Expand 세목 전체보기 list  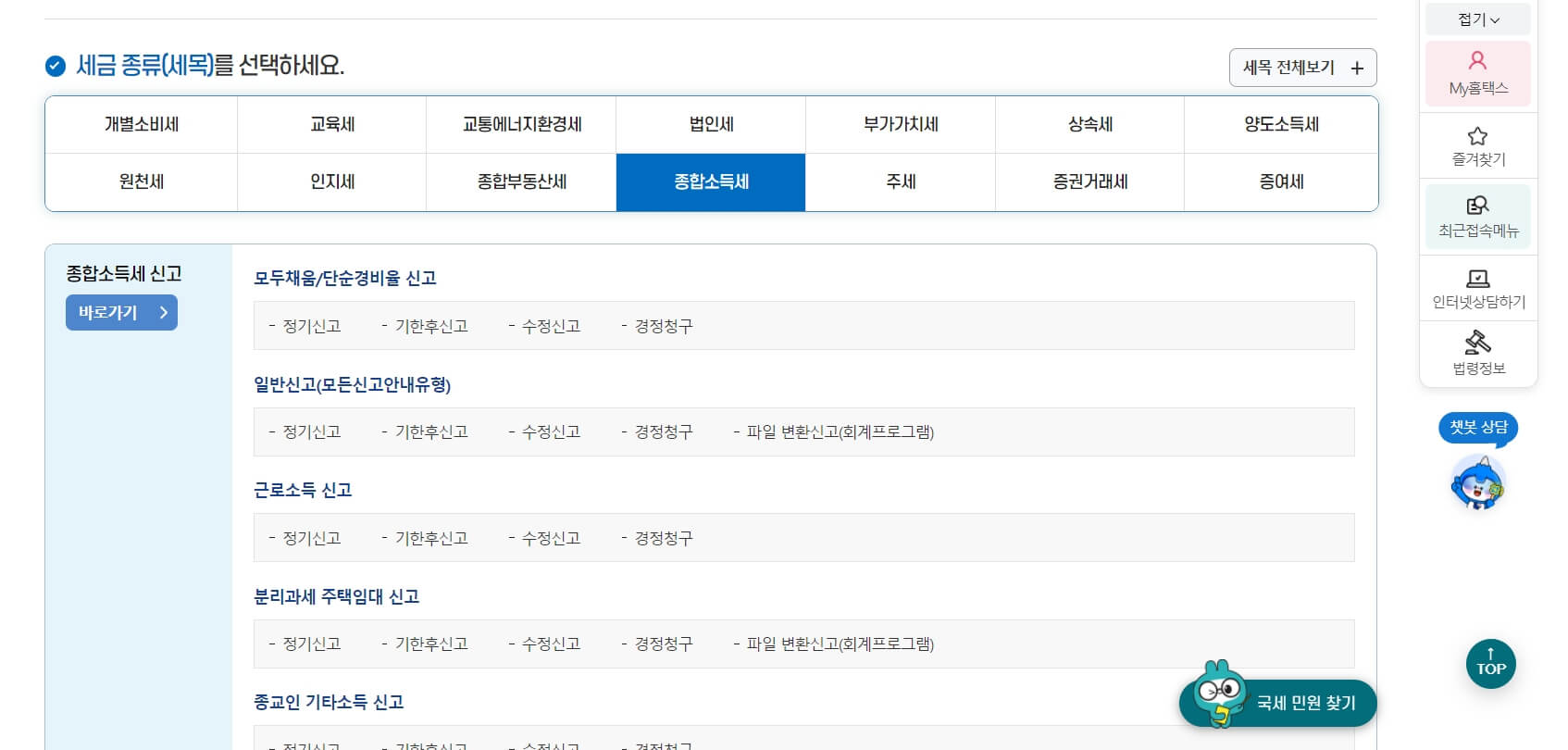coord(1302,68)
